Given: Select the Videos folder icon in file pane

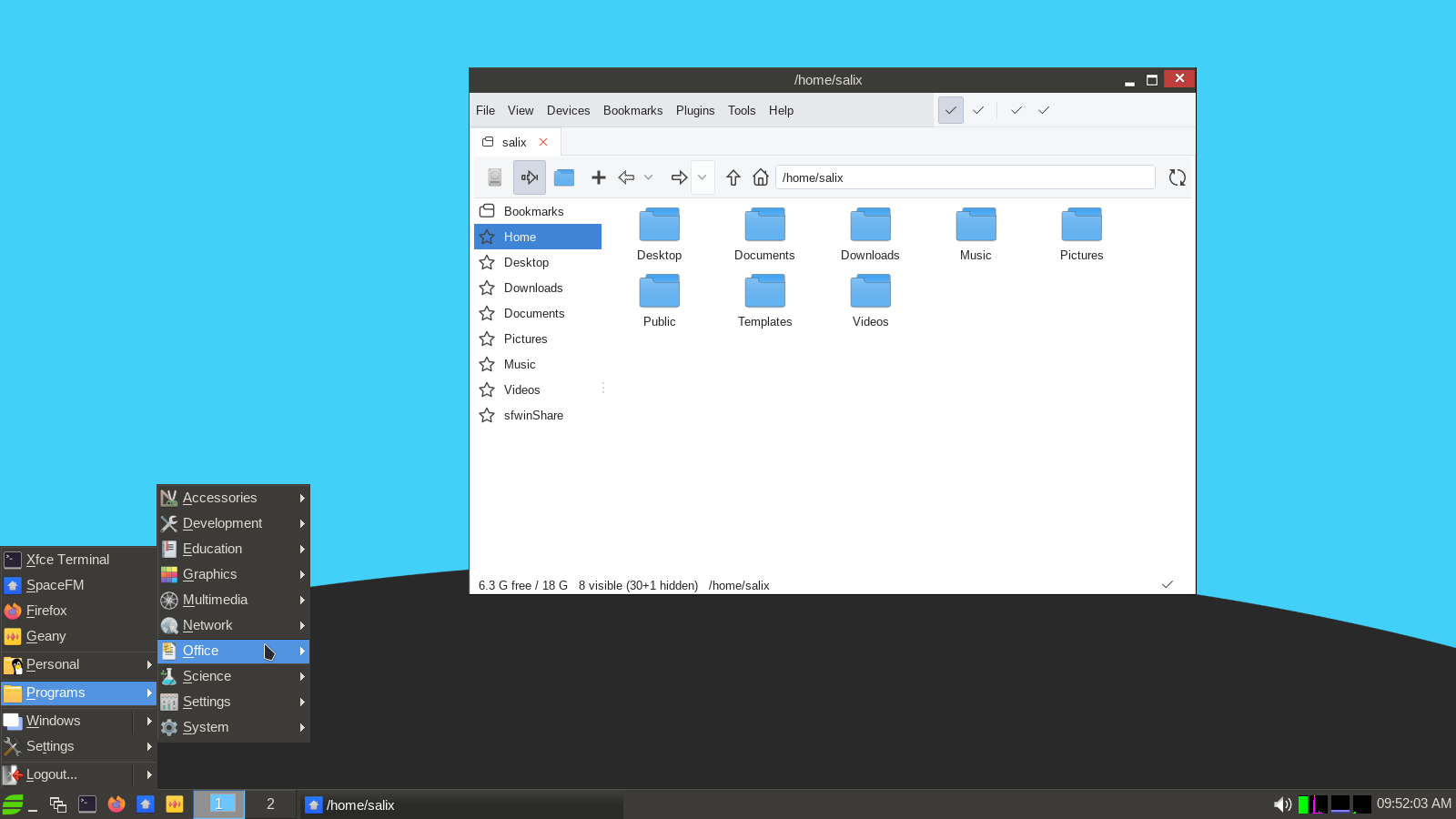Looking at the screenshot, I should (x=871, y=291).
